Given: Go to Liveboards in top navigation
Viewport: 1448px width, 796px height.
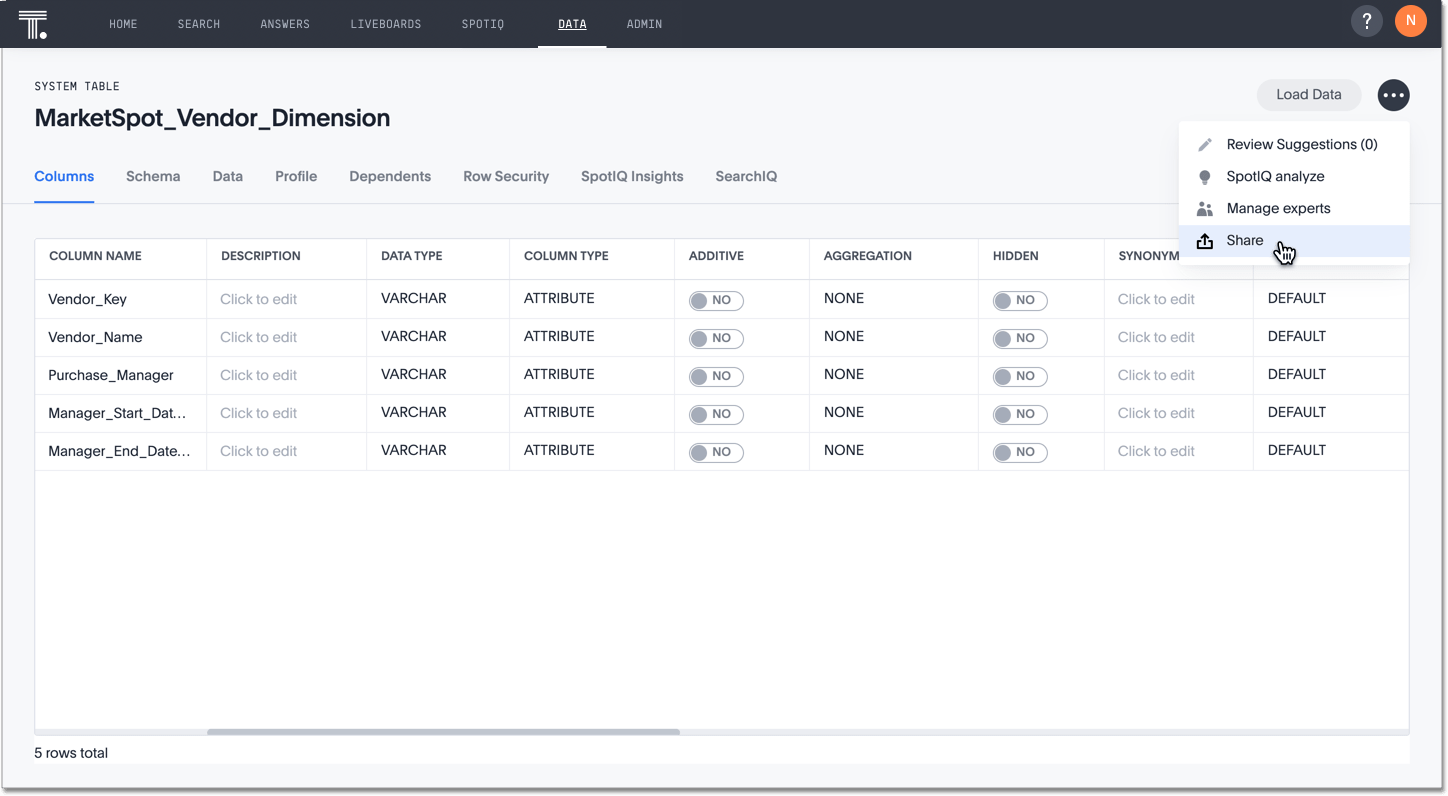Looking at the screenshot, I should [385, 24].
